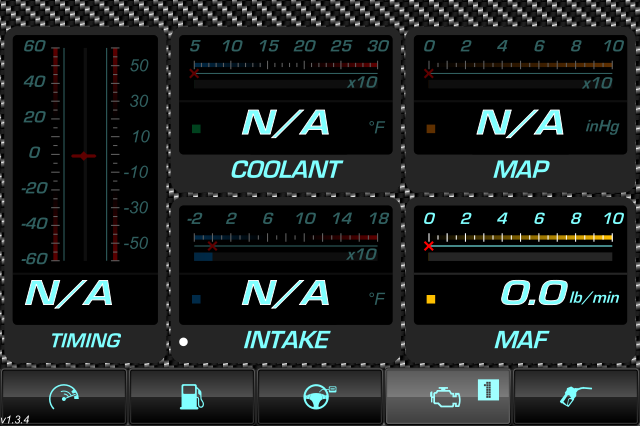Open the steering wheel driving tab
The width and height of the screenshot is (640, 426).
(320, 396)
